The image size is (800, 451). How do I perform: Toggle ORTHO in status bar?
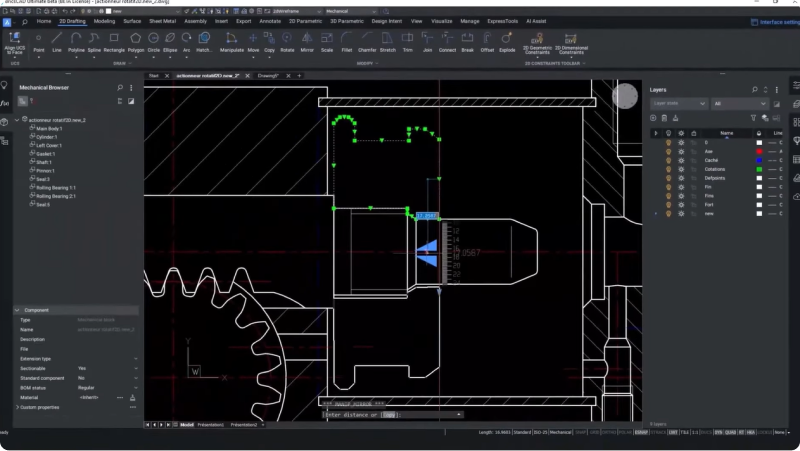(x=608, y=432)
